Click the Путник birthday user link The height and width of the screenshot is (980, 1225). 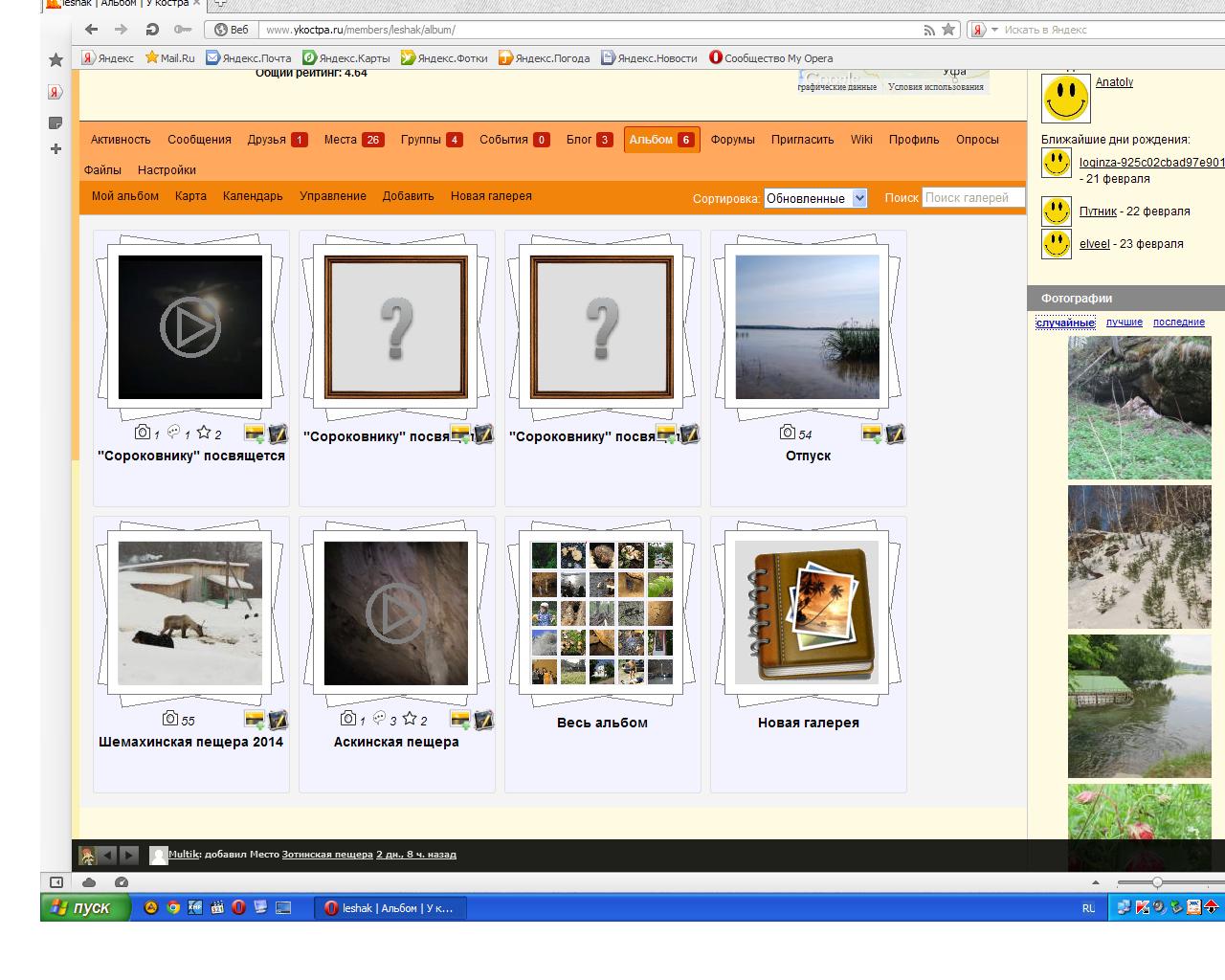[x=1098, y=212]
